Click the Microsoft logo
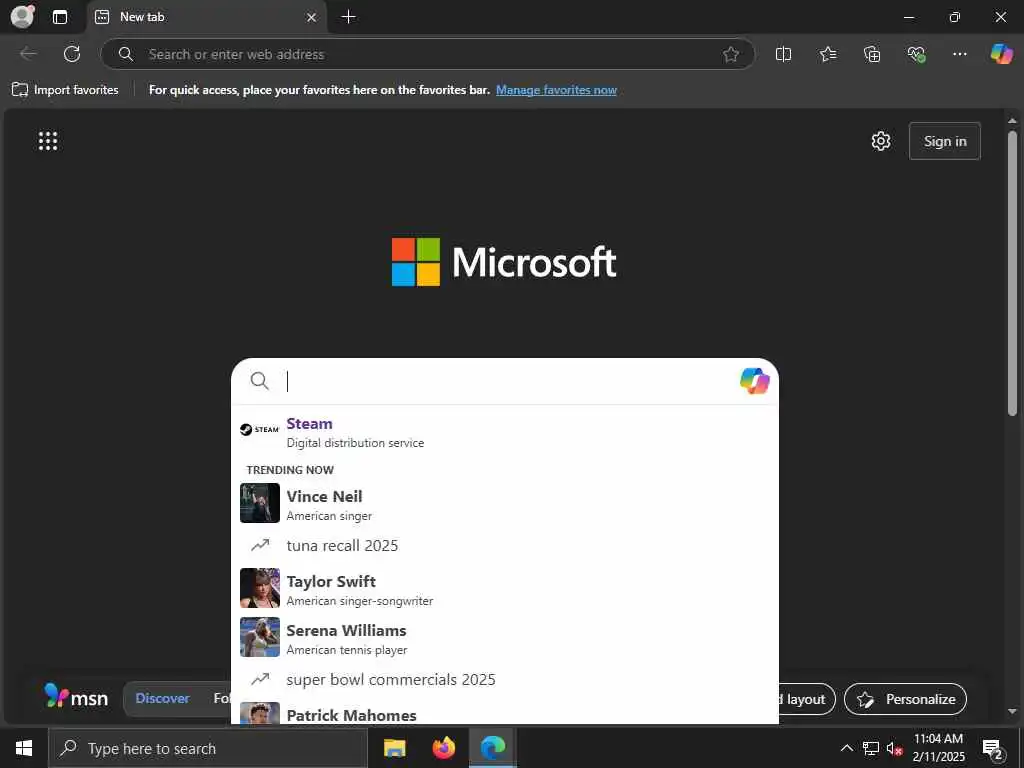1024x768 pixels. [x=504, y=262]
